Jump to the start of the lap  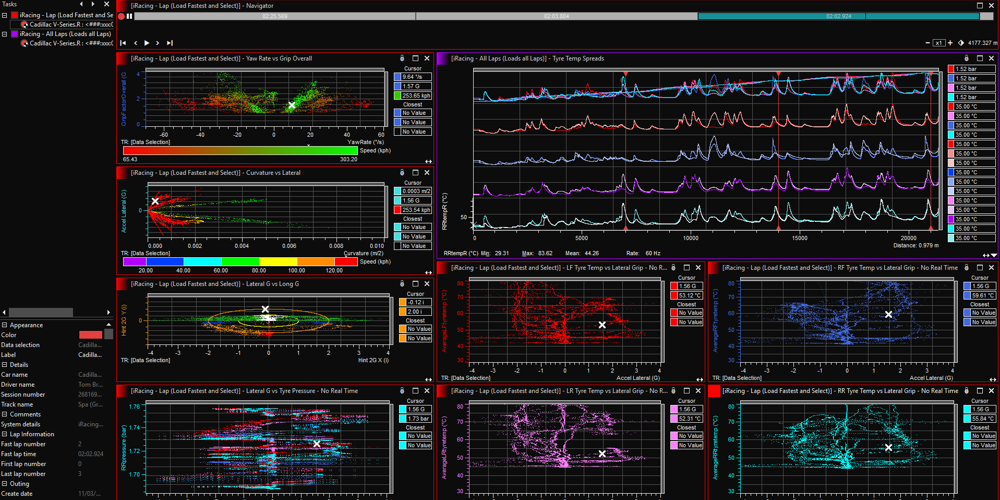pos(122,43)
